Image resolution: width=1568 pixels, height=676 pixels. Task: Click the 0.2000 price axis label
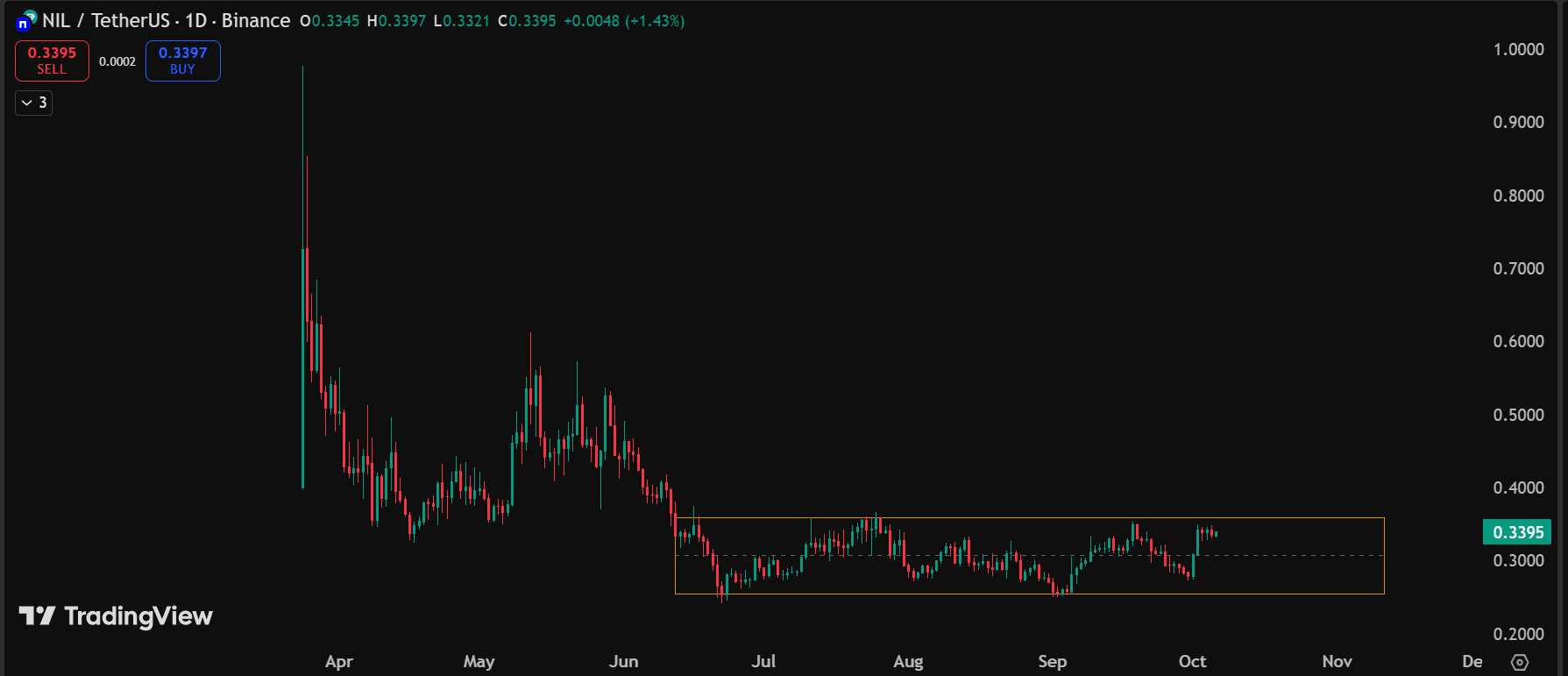point(1518,634)
